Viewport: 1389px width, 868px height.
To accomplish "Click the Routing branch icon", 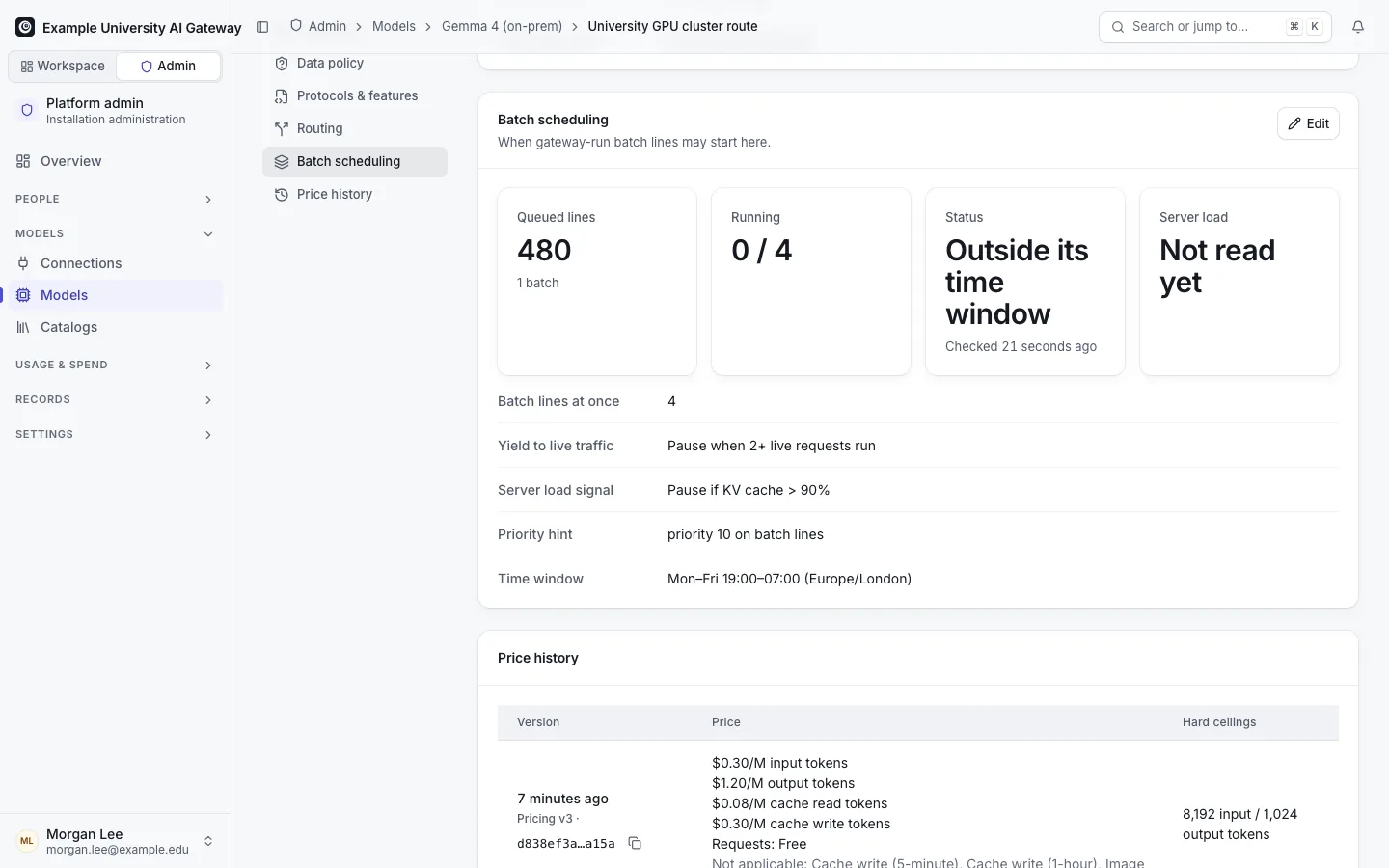I will point(282,128).
